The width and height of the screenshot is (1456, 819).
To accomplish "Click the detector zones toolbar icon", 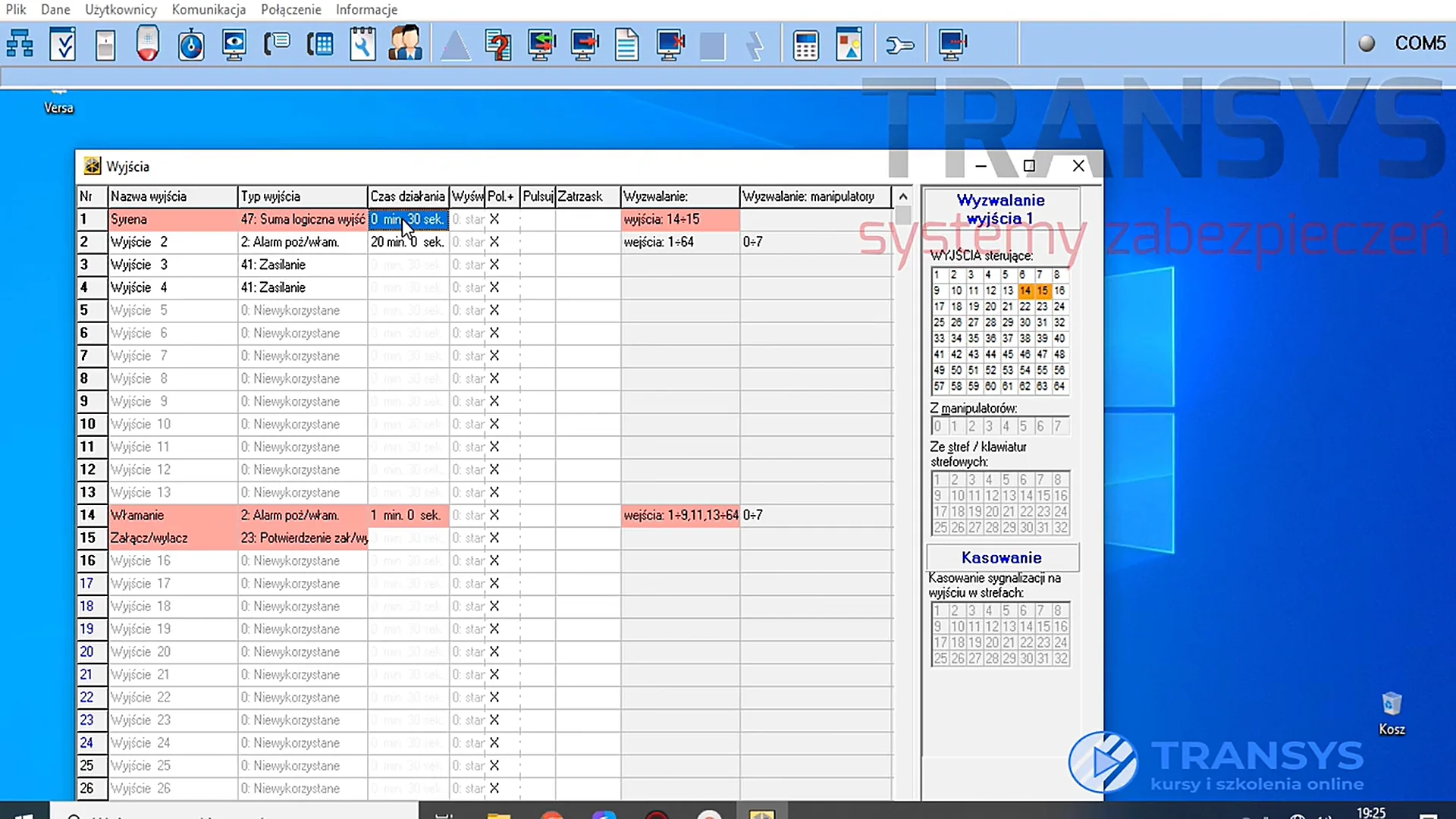I will point(105,44).
